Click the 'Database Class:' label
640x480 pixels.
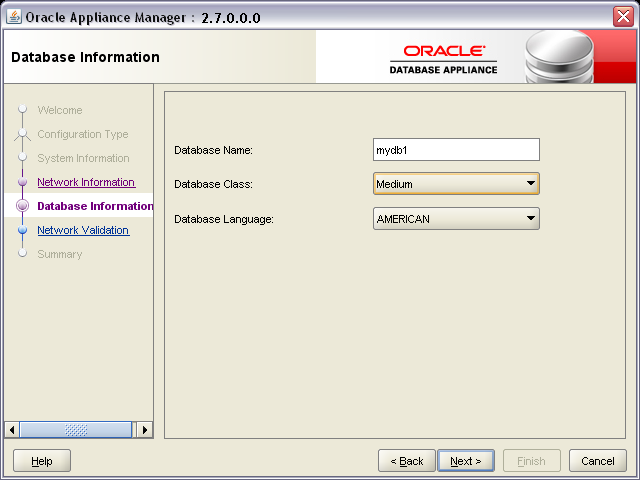click(213, 184)
